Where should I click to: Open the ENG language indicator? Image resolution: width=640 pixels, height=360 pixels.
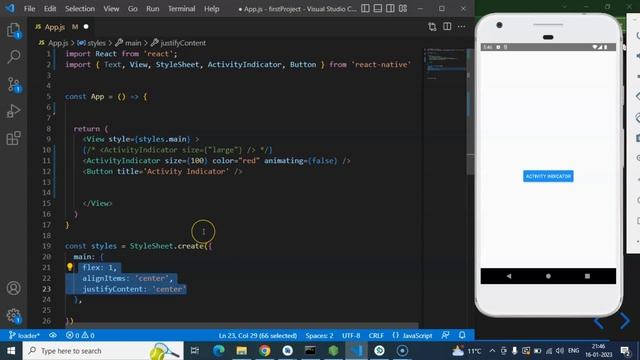coord(573,351)
